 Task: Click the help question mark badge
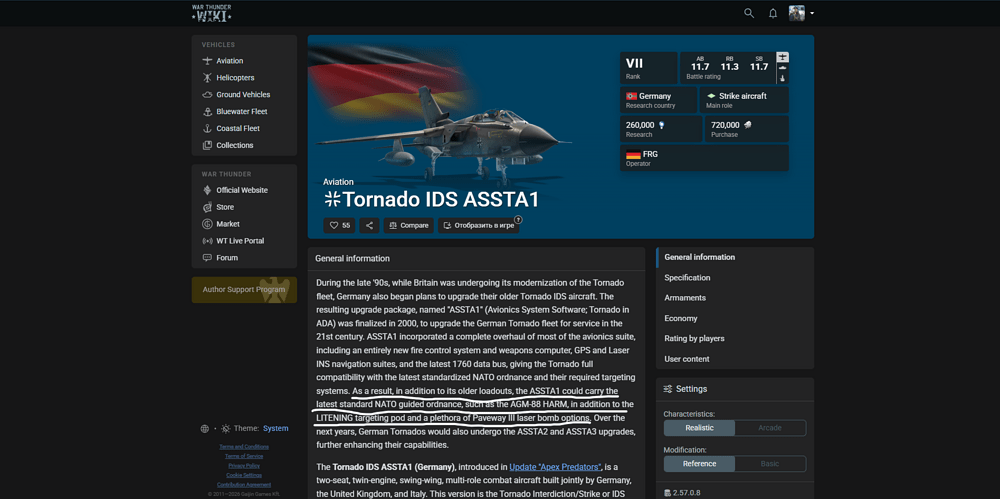pos(518,219)
